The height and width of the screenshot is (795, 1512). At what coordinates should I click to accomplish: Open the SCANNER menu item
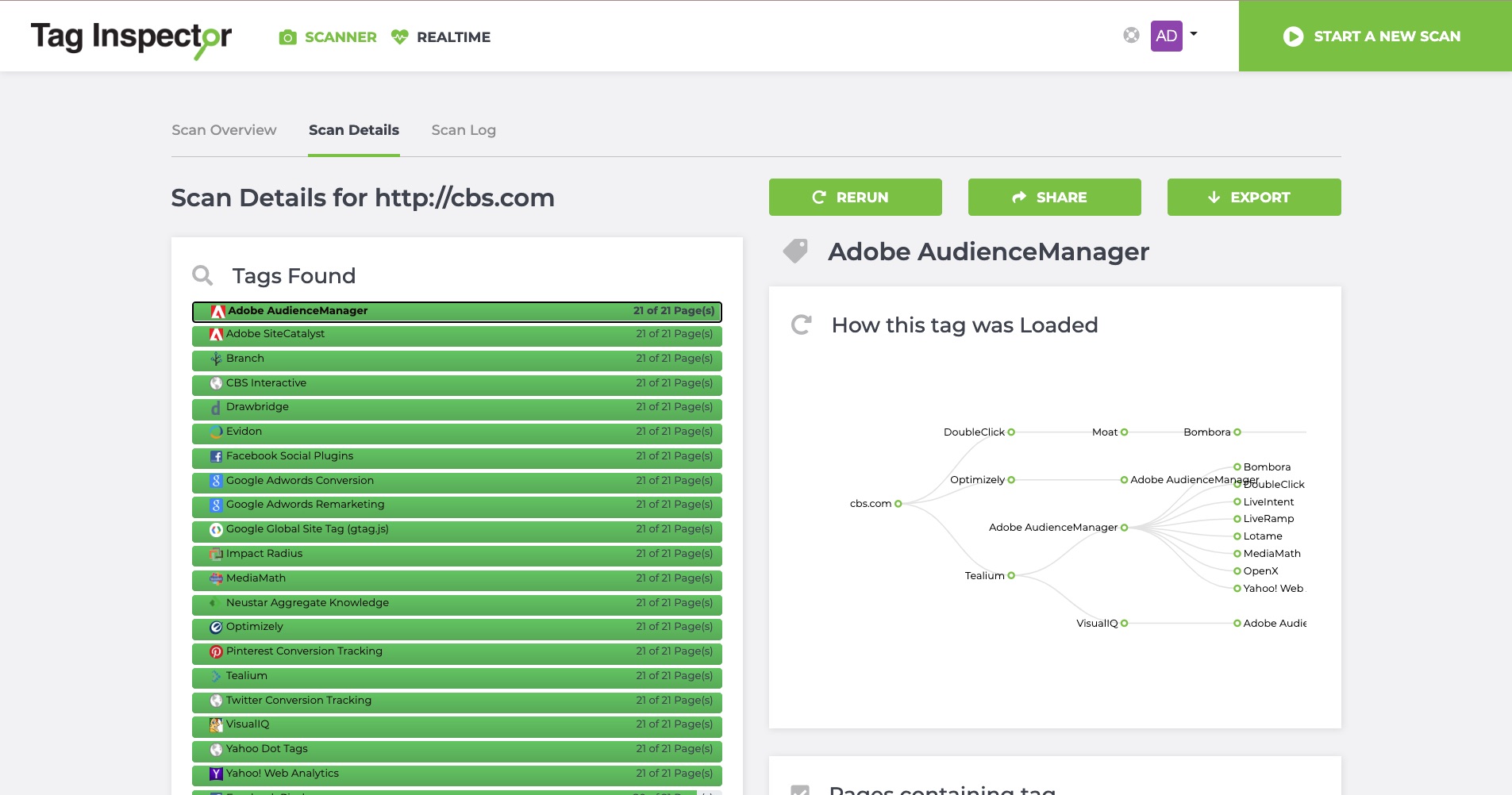[340, 37]
